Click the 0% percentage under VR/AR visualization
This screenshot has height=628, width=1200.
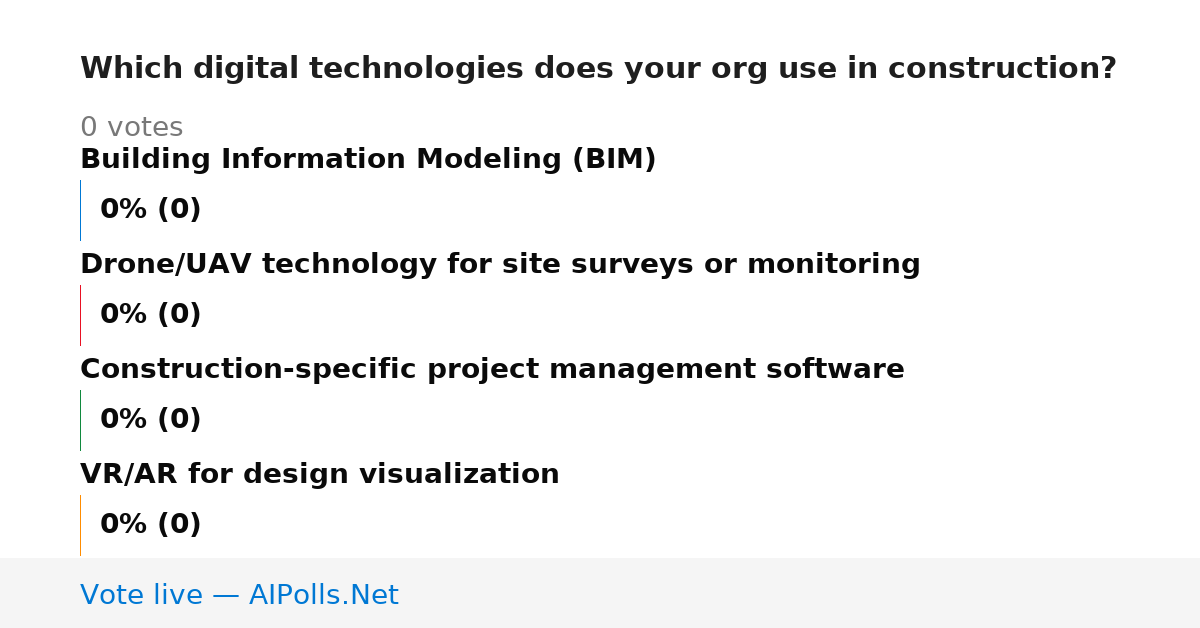click(124, 525)
